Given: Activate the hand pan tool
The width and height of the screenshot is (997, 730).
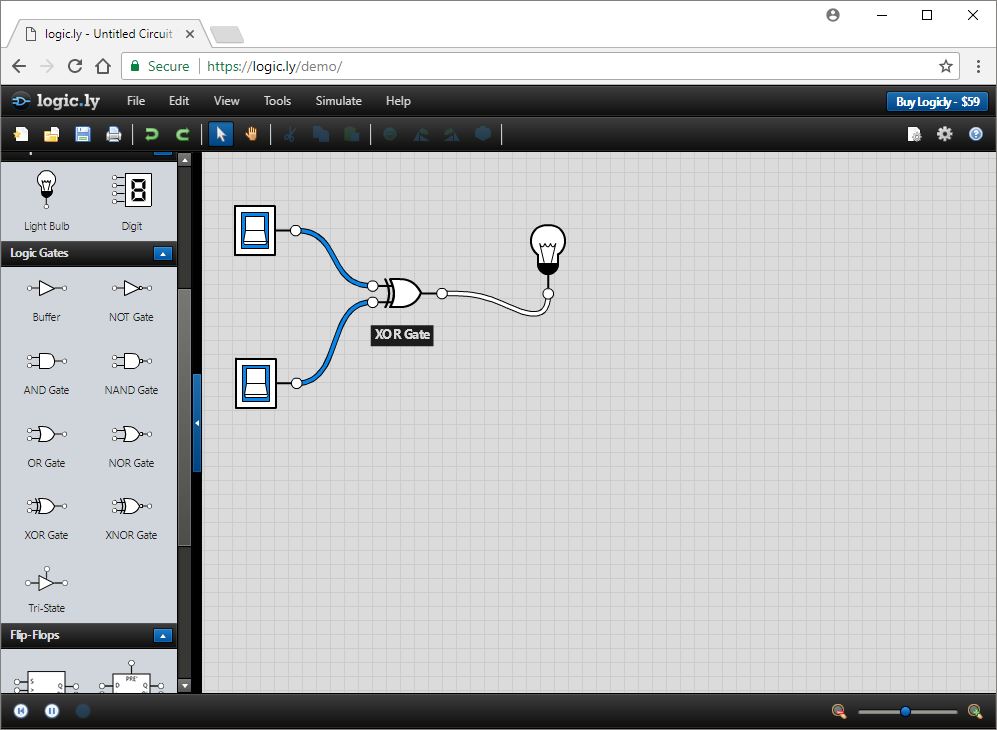Looking at the screenshot, I should tap(251, 134).
